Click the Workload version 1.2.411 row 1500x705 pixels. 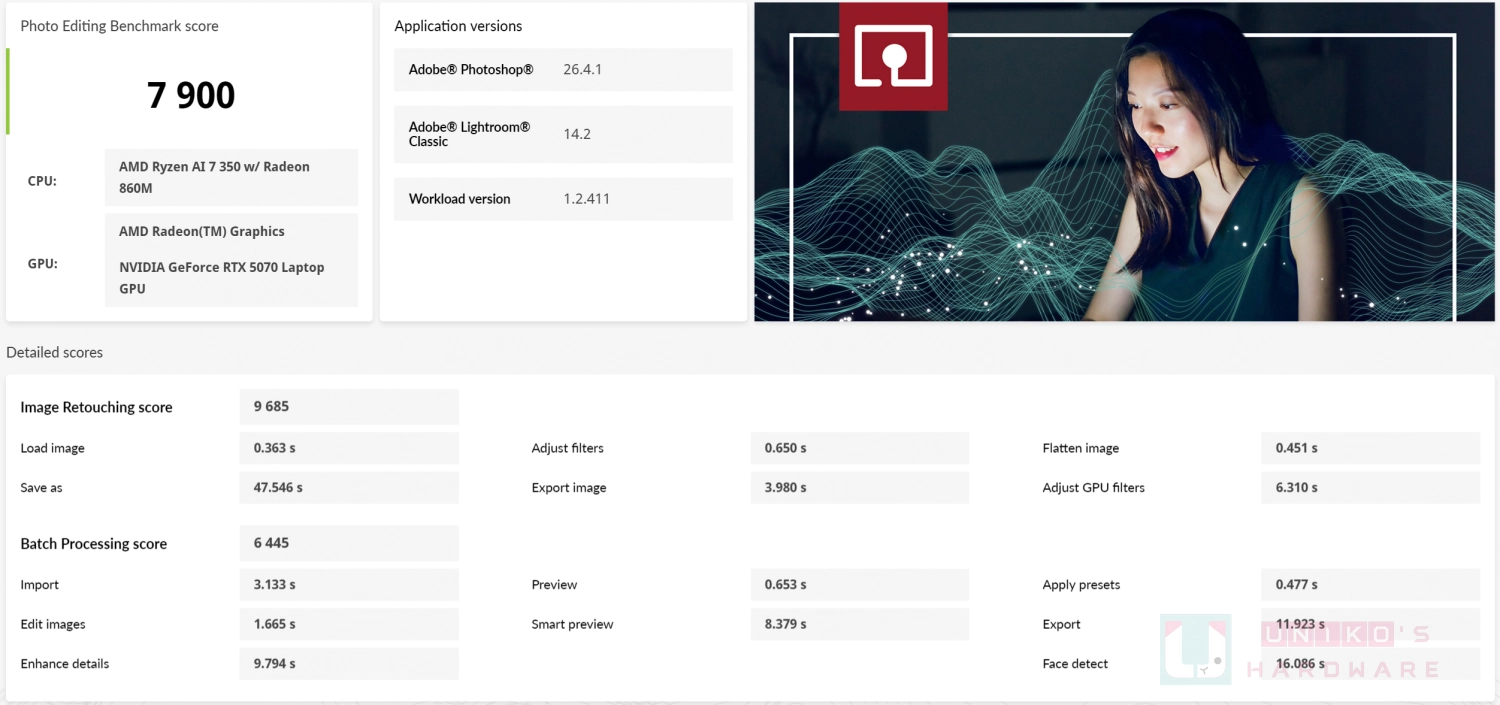[563, 199]
